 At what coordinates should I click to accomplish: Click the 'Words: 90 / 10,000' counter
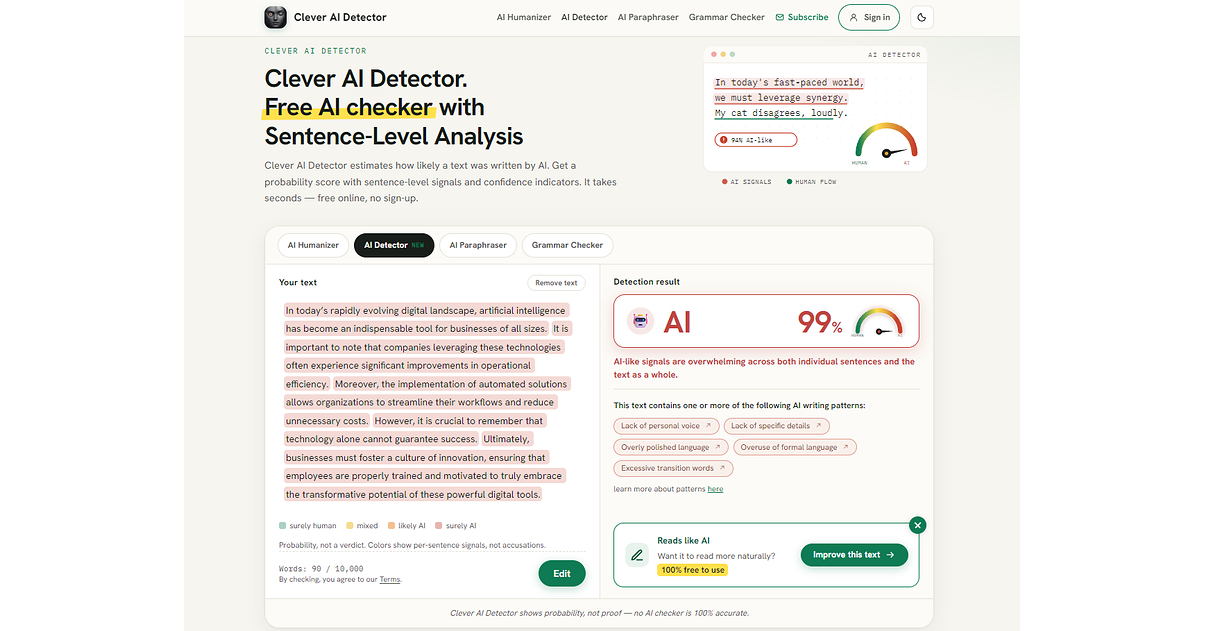point(321,568)
